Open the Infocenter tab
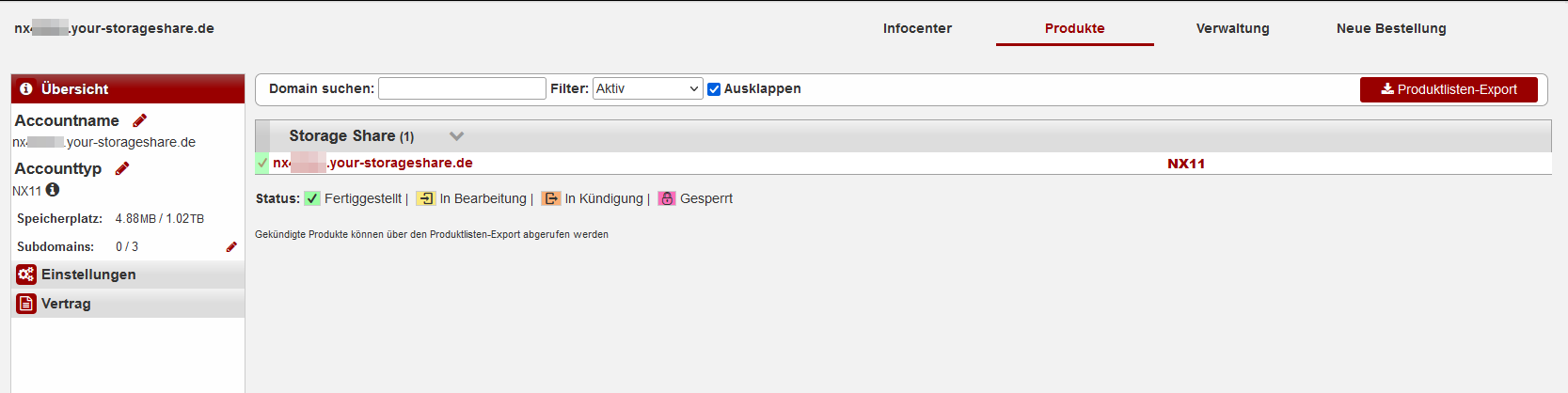The height and width of the screenshot is (393, 1568). pyautogui.click(x=917, y=28)
